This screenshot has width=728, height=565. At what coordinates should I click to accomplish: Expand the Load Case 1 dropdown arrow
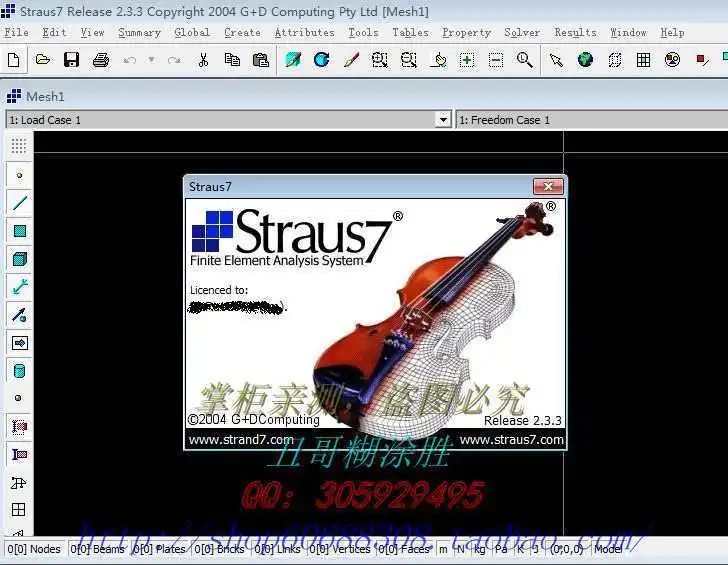click(x=443, y=120)
